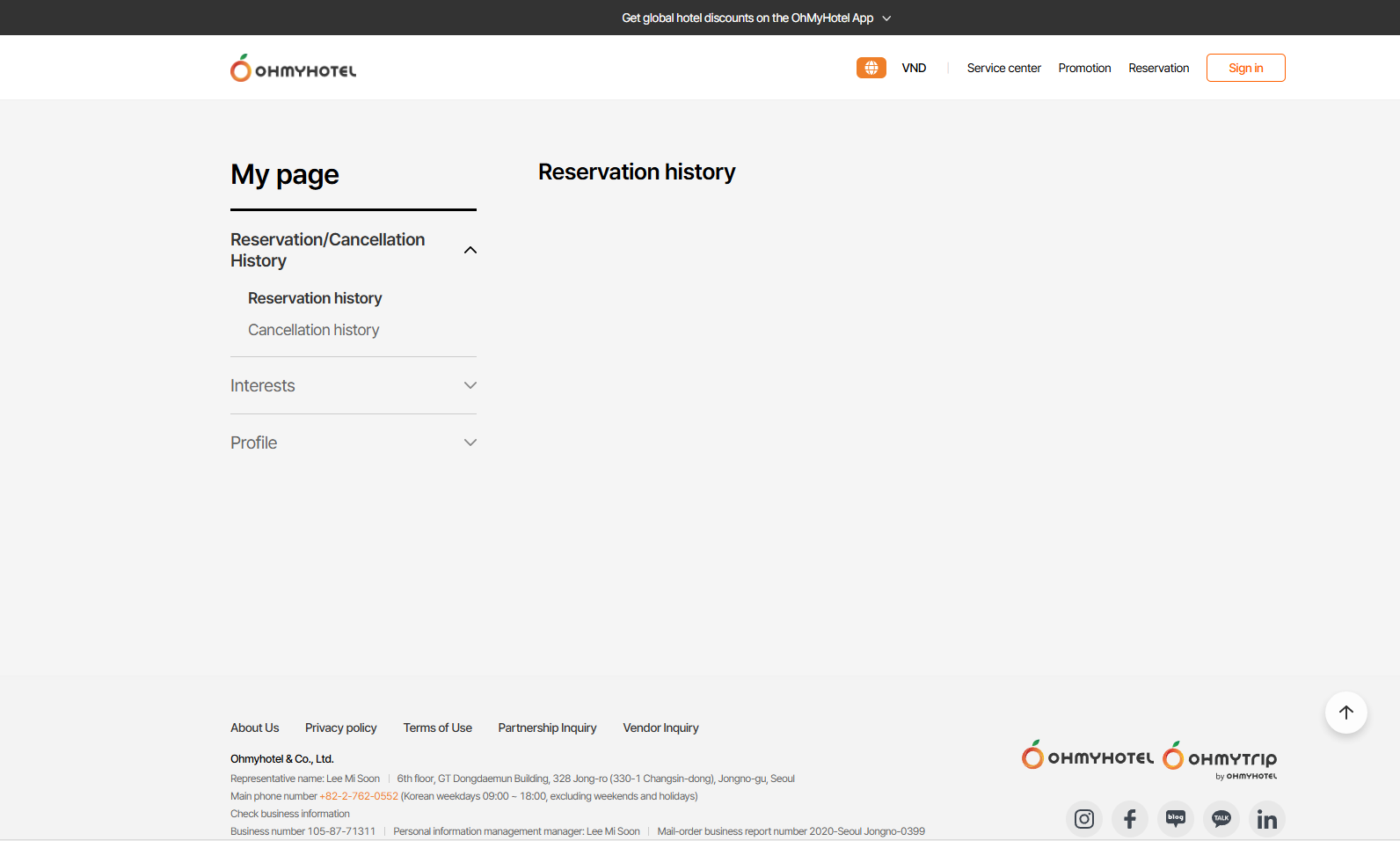Select Cancellation history in sidebar
The image size is (1400, 841).
(313, 330)
